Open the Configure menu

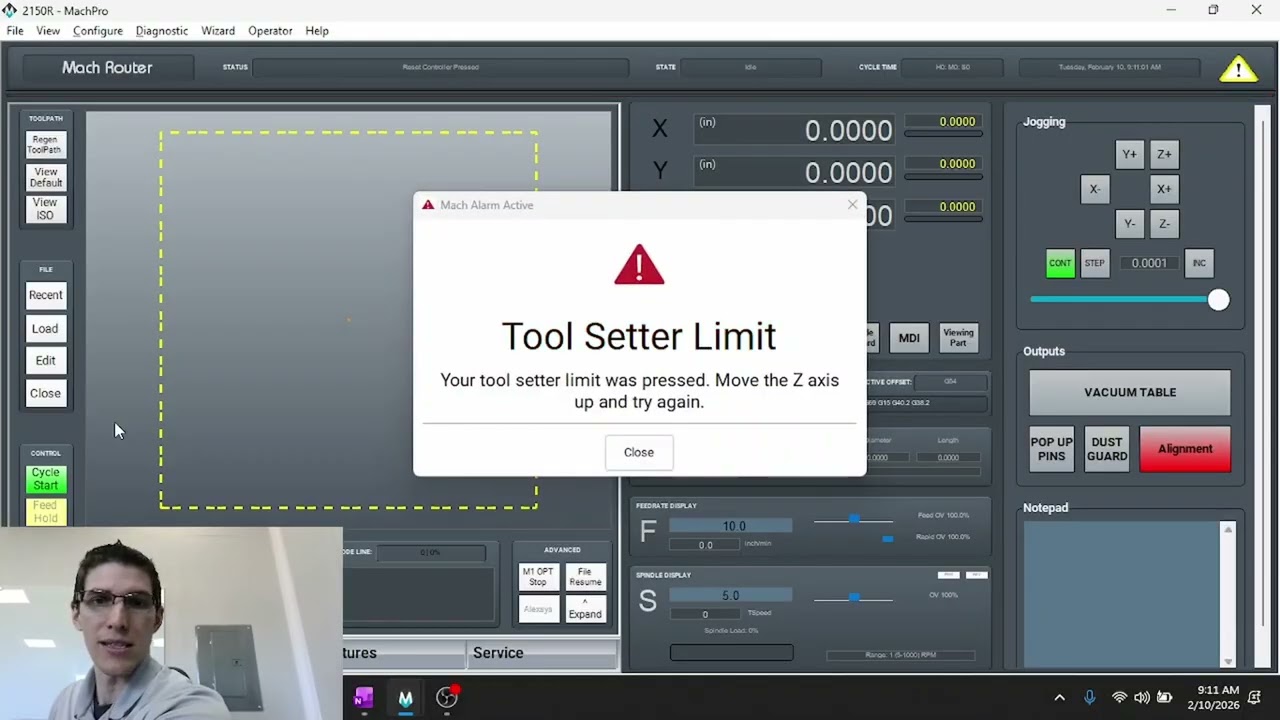98,31
